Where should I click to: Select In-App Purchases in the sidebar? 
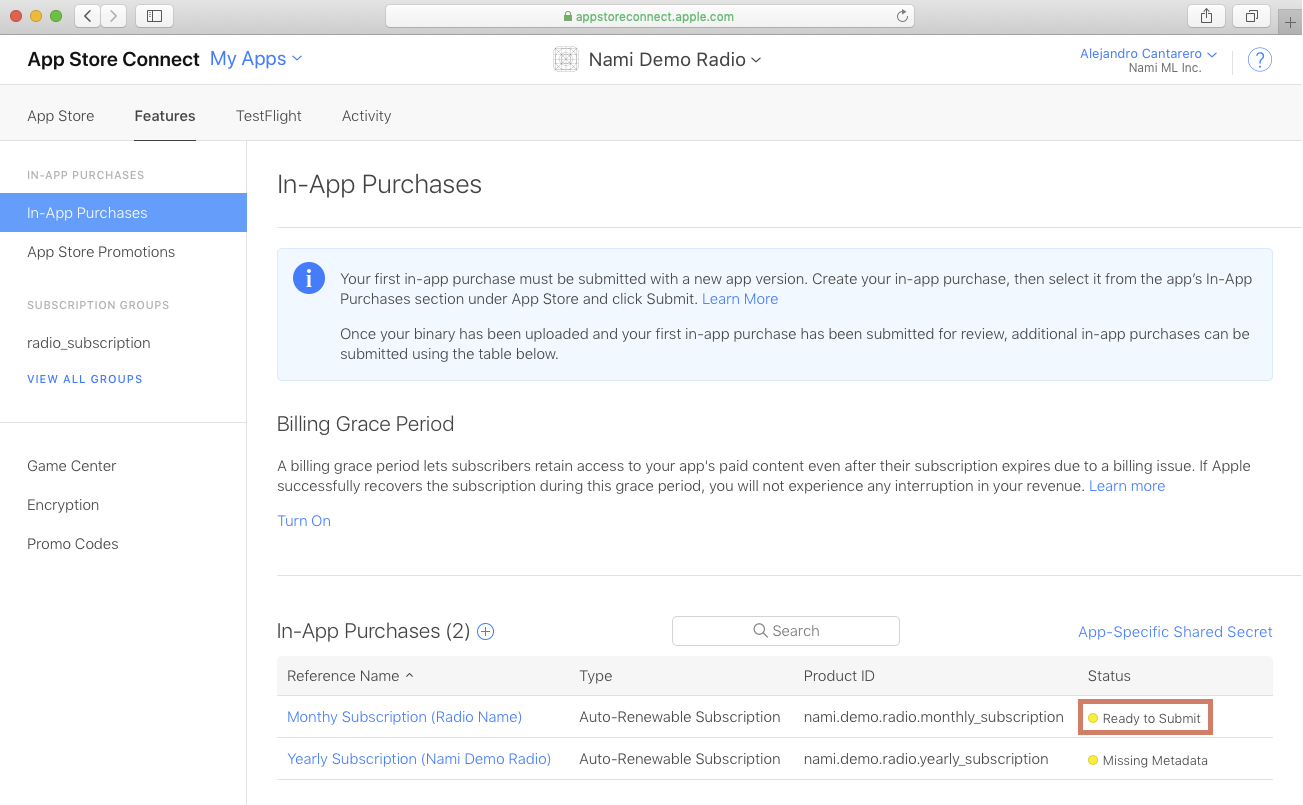coord(123,213)
